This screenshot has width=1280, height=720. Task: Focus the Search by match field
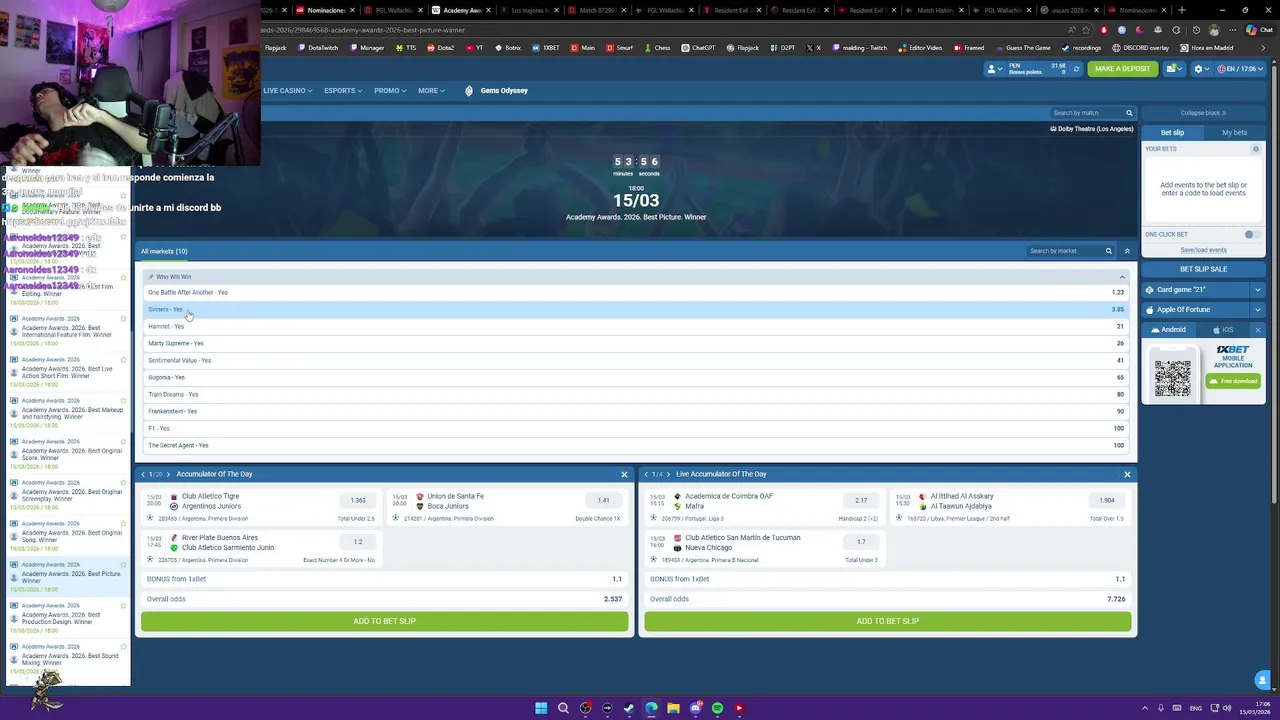point(1085,113)
